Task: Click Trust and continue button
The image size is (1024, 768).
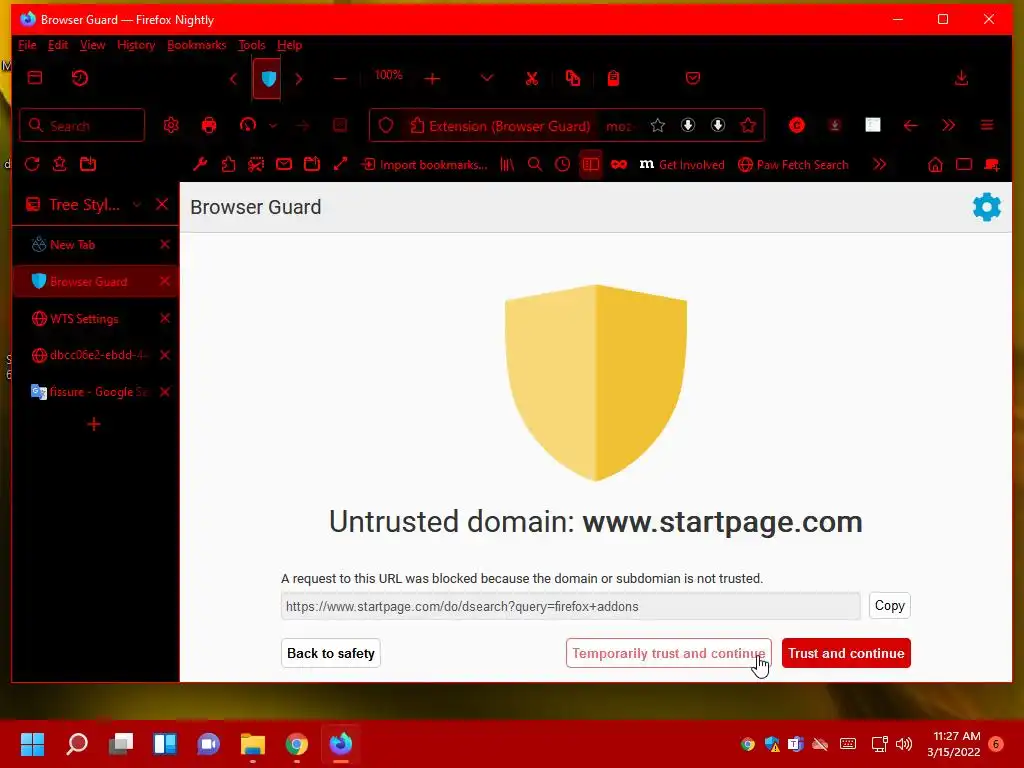Action: pyautogui.click(x=846, y=653)
